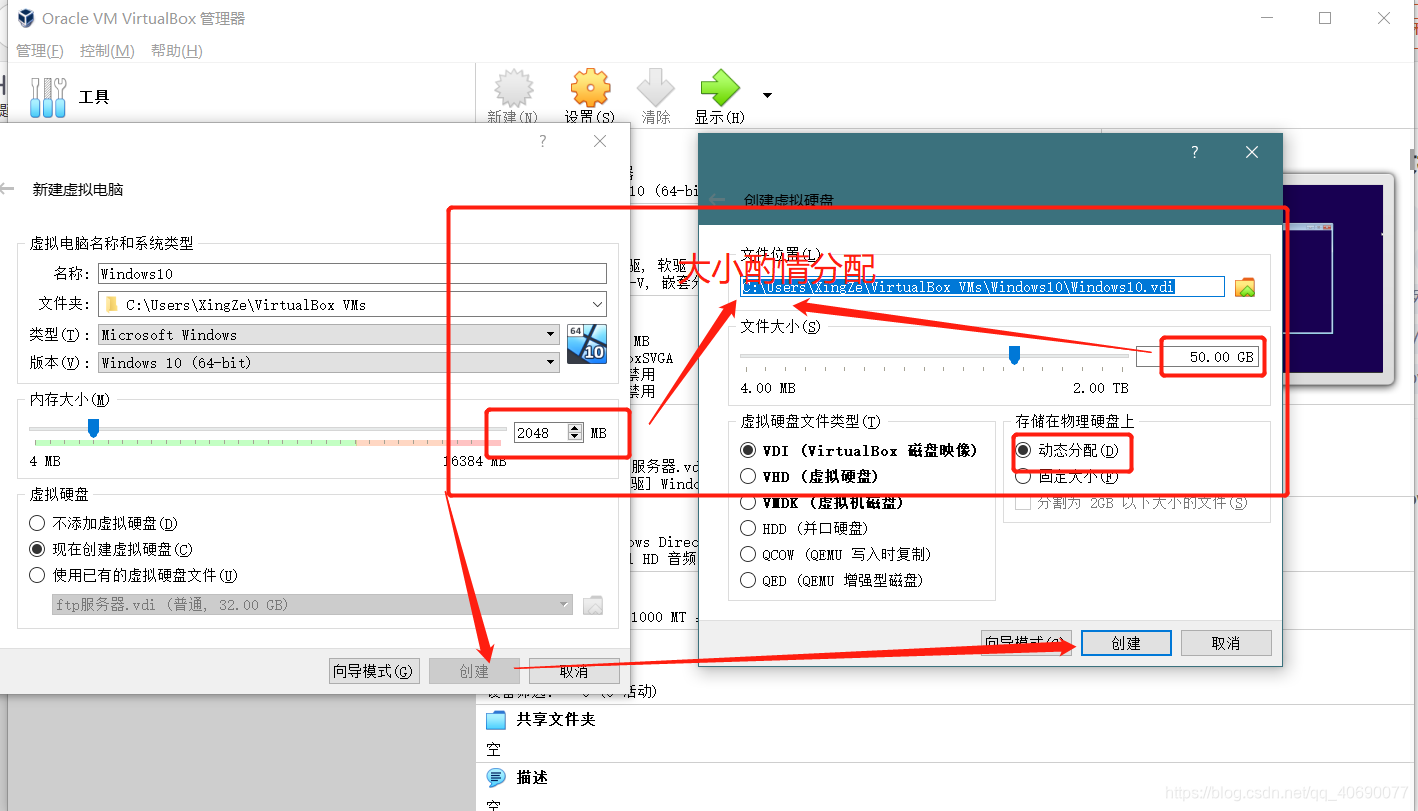Click 取消 in the 新建虚拟电脑 dialog
Screen dimensions: 1418x811
[x=574, y=671]
